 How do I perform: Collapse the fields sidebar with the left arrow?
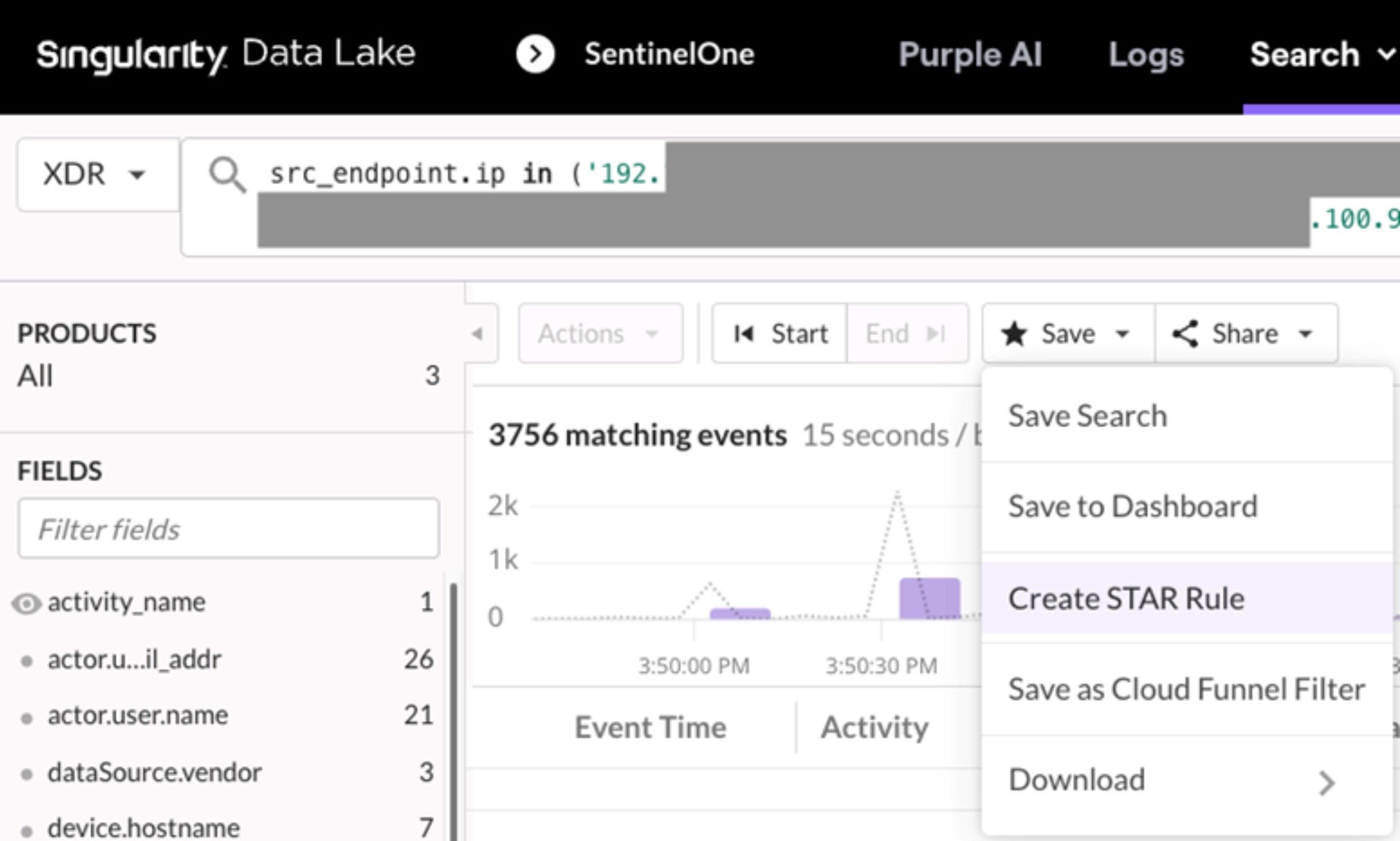click(477, 334)
